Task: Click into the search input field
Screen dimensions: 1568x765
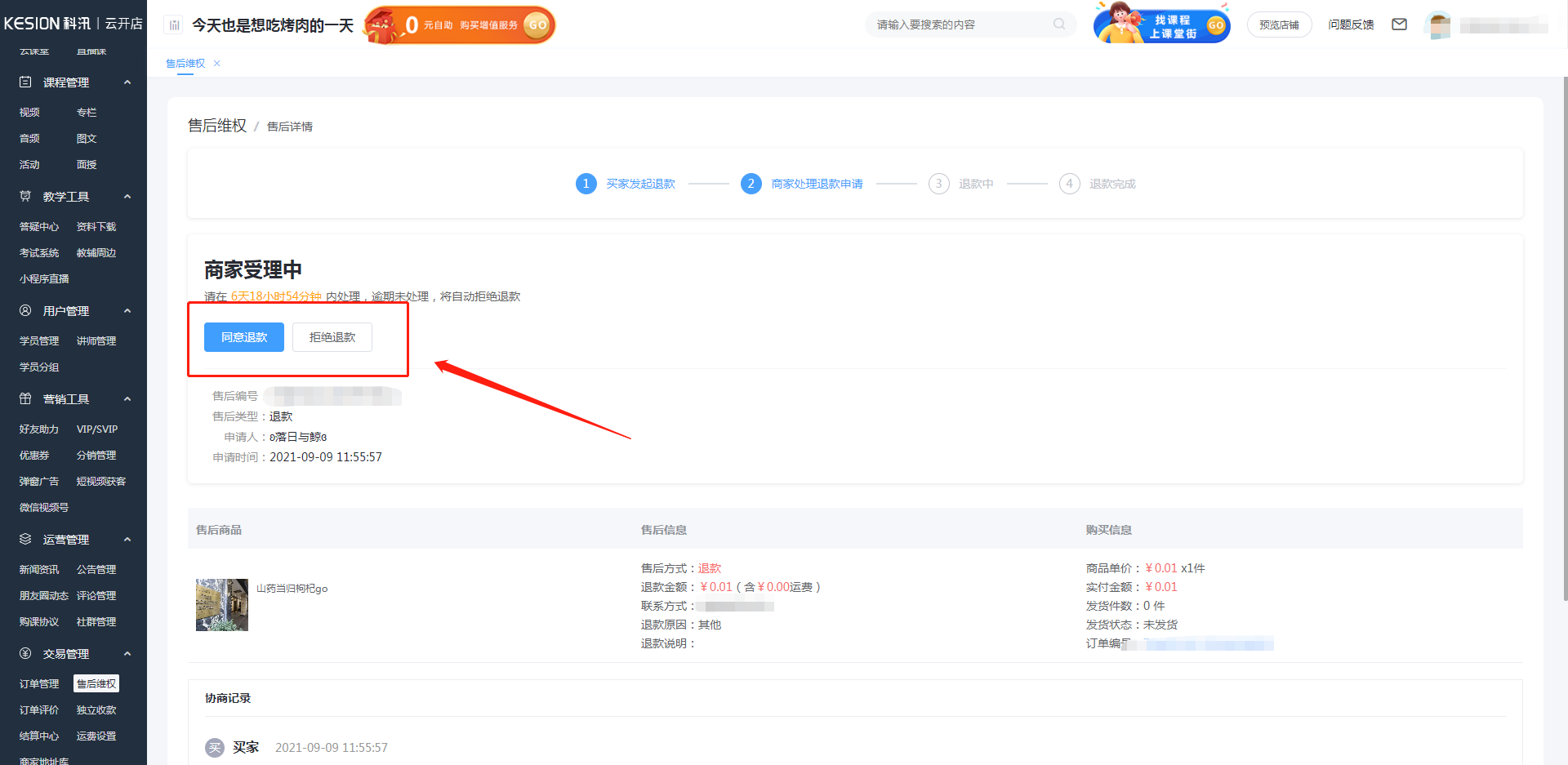Action: 960,25
